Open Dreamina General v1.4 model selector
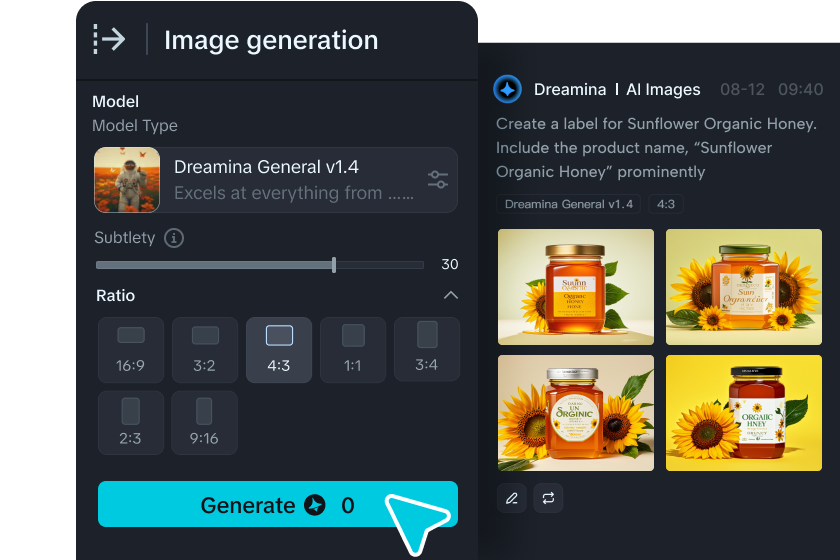840x560 pixels. click(x=275, y=180)
